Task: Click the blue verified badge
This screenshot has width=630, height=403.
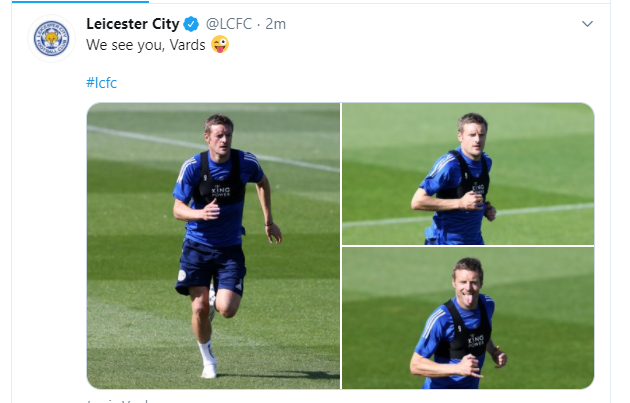Action: click(x=191, y=24)
